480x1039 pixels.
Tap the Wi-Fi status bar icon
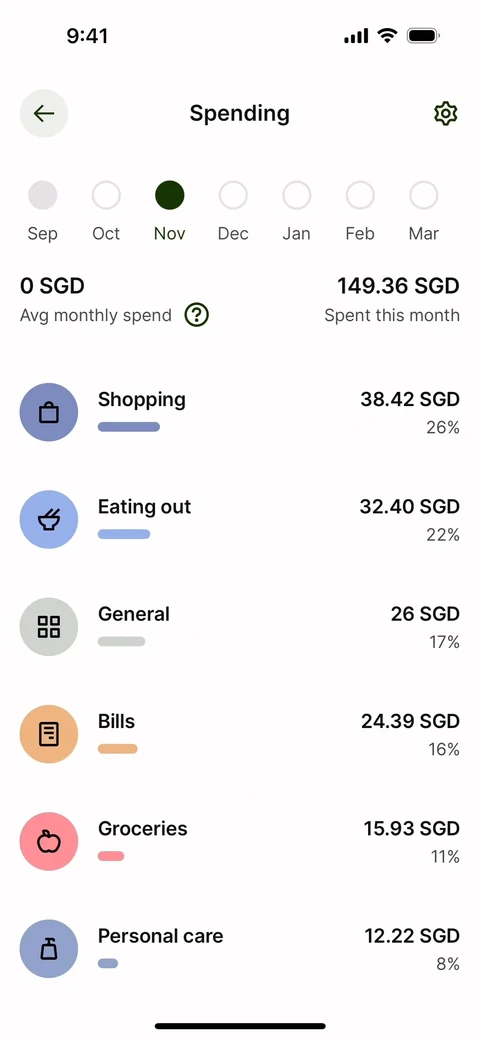[x=387, y=35]
